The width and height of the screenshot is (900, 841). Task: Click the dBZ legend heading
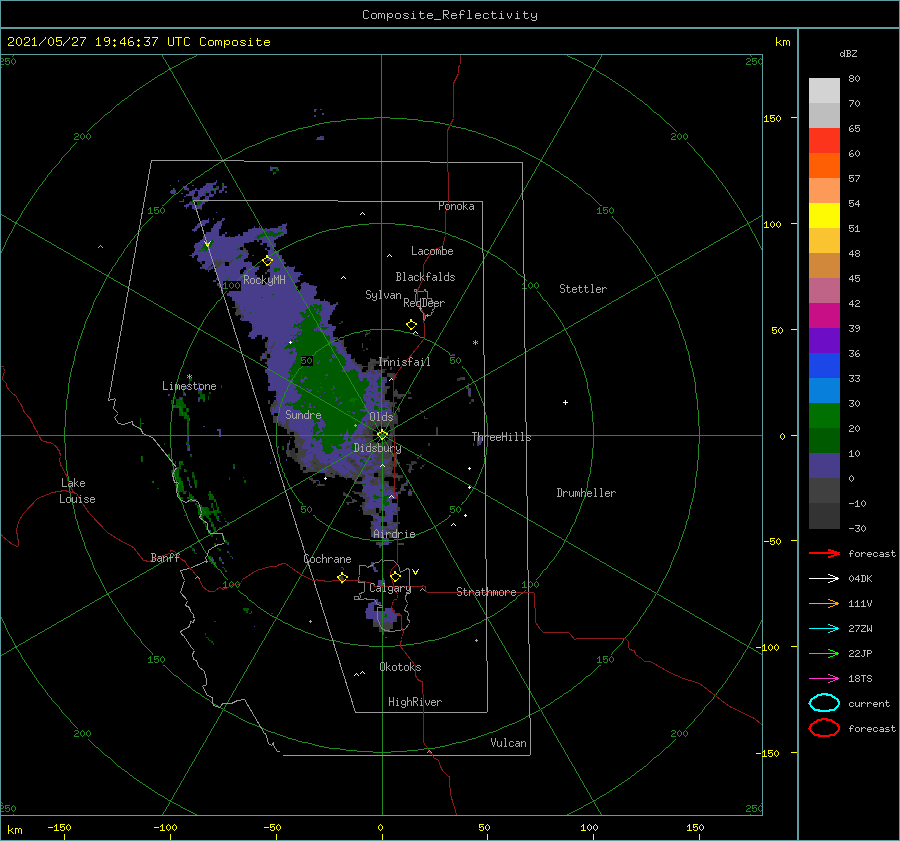coord(848,53)
